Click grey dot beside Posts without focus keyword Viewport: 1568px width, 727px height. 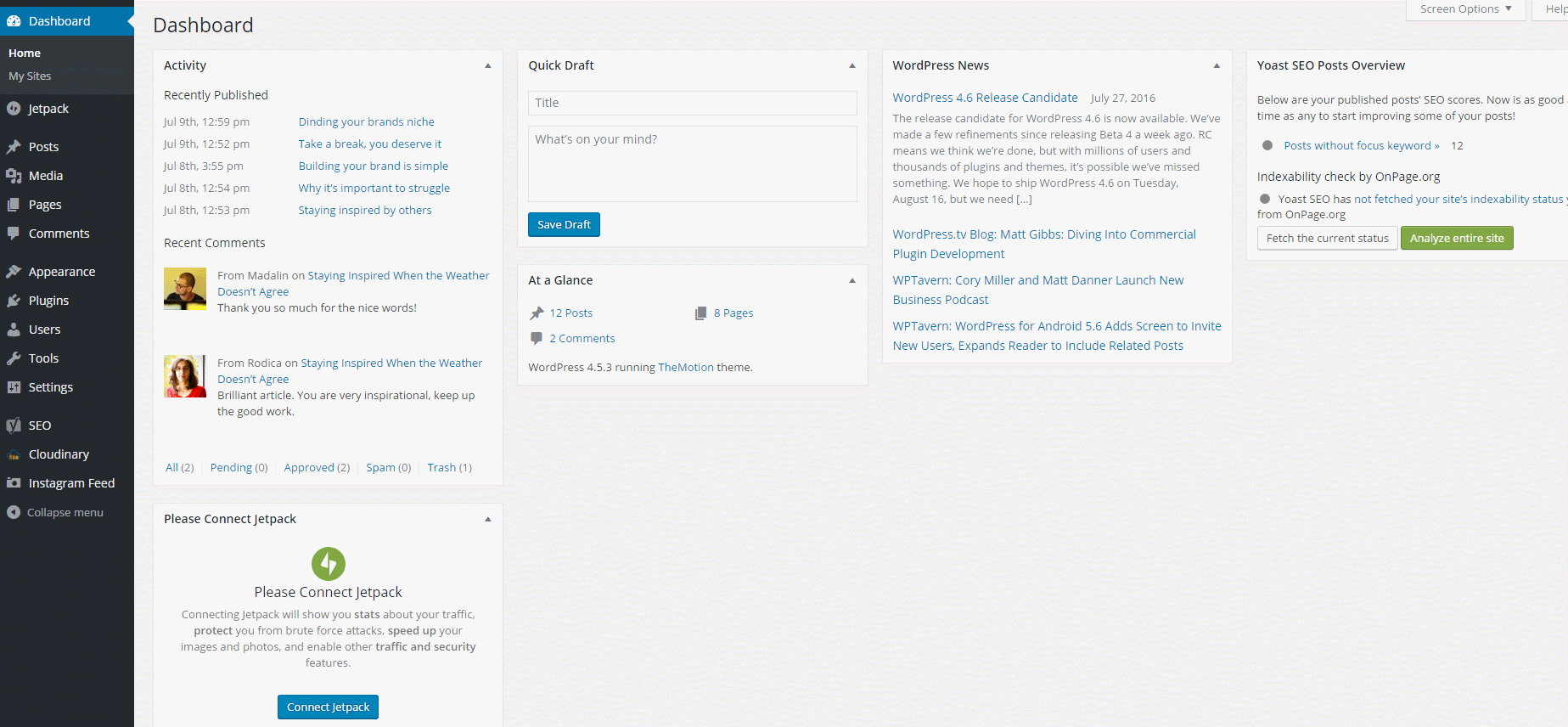point(1267,145)
